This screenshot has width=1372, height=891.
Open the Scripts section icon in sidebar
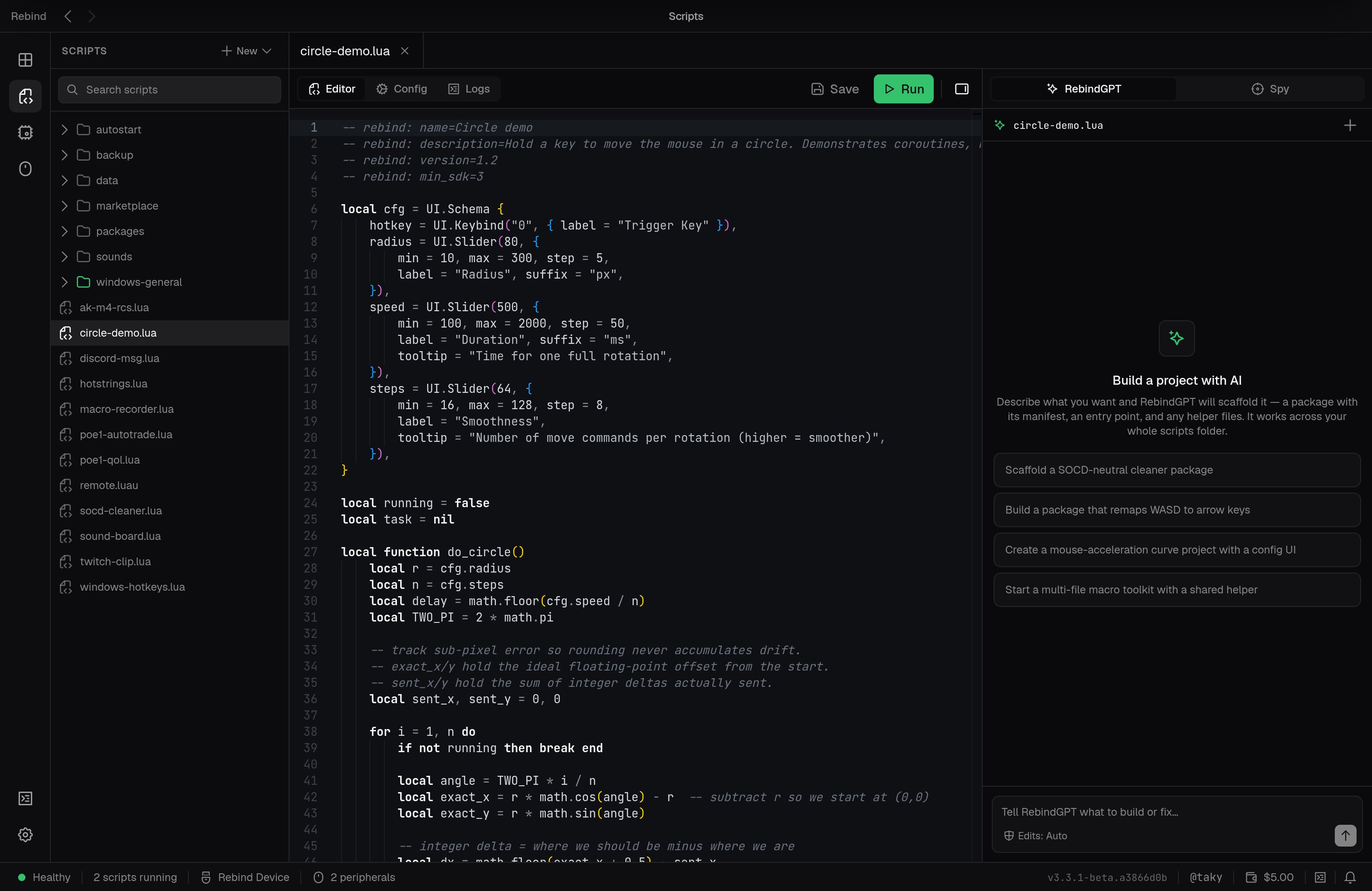[x=25, y=96]
